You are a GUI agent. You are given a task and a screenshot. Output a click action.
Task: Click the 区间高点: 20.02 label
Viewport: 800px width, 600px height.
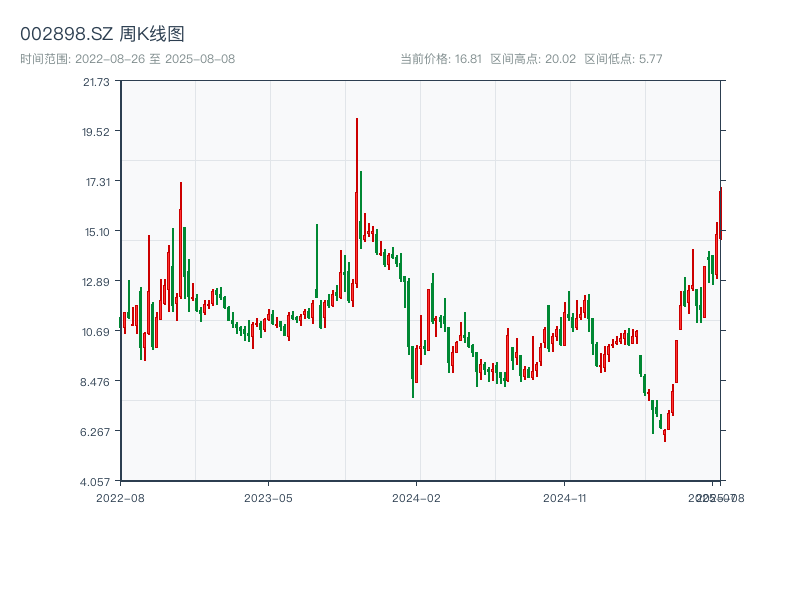533,59
